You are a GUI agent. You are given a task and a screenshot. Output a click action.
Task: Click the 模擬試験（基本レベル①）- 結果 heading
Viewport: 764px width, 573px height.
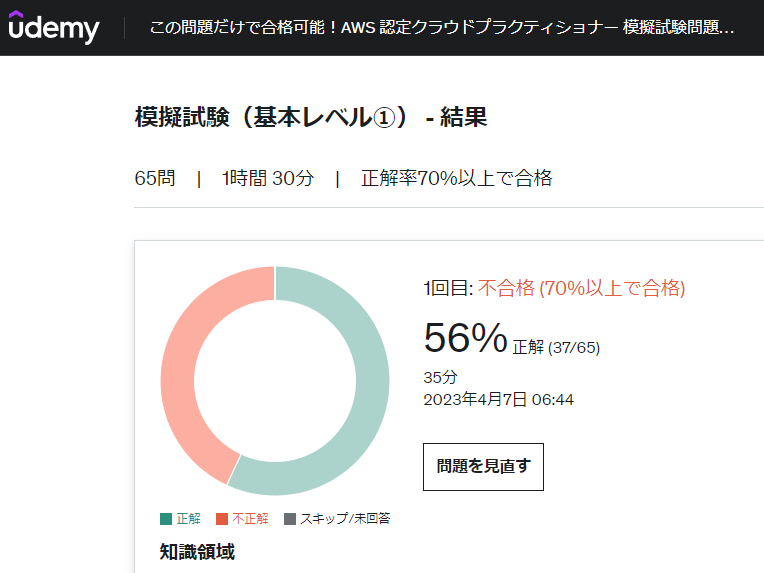(311, 117)
